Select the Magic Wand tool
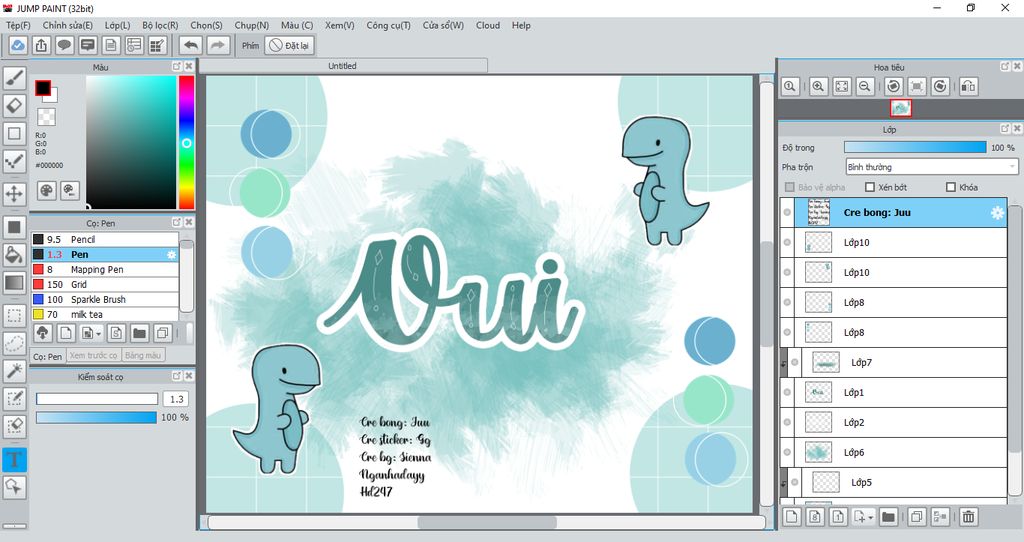Image resolution: width=1024 pixels, height=542 pixels. (x=14, y=371)
